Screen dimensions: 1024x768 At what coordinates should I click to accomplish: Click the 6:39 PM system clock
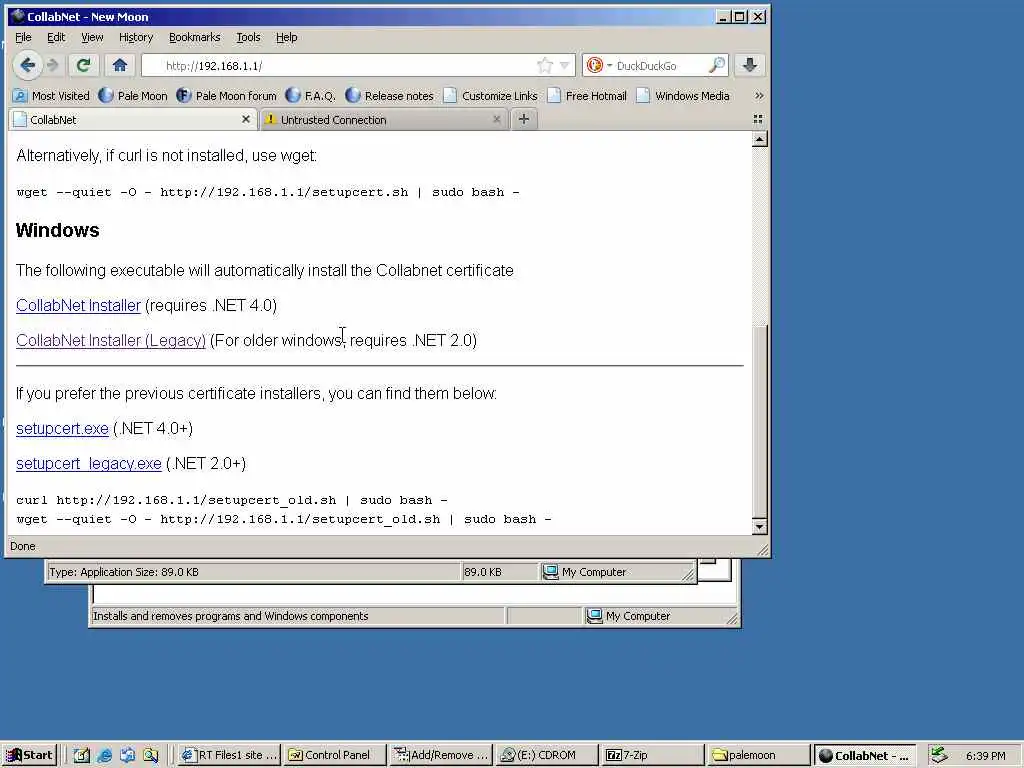pos(985,756)
